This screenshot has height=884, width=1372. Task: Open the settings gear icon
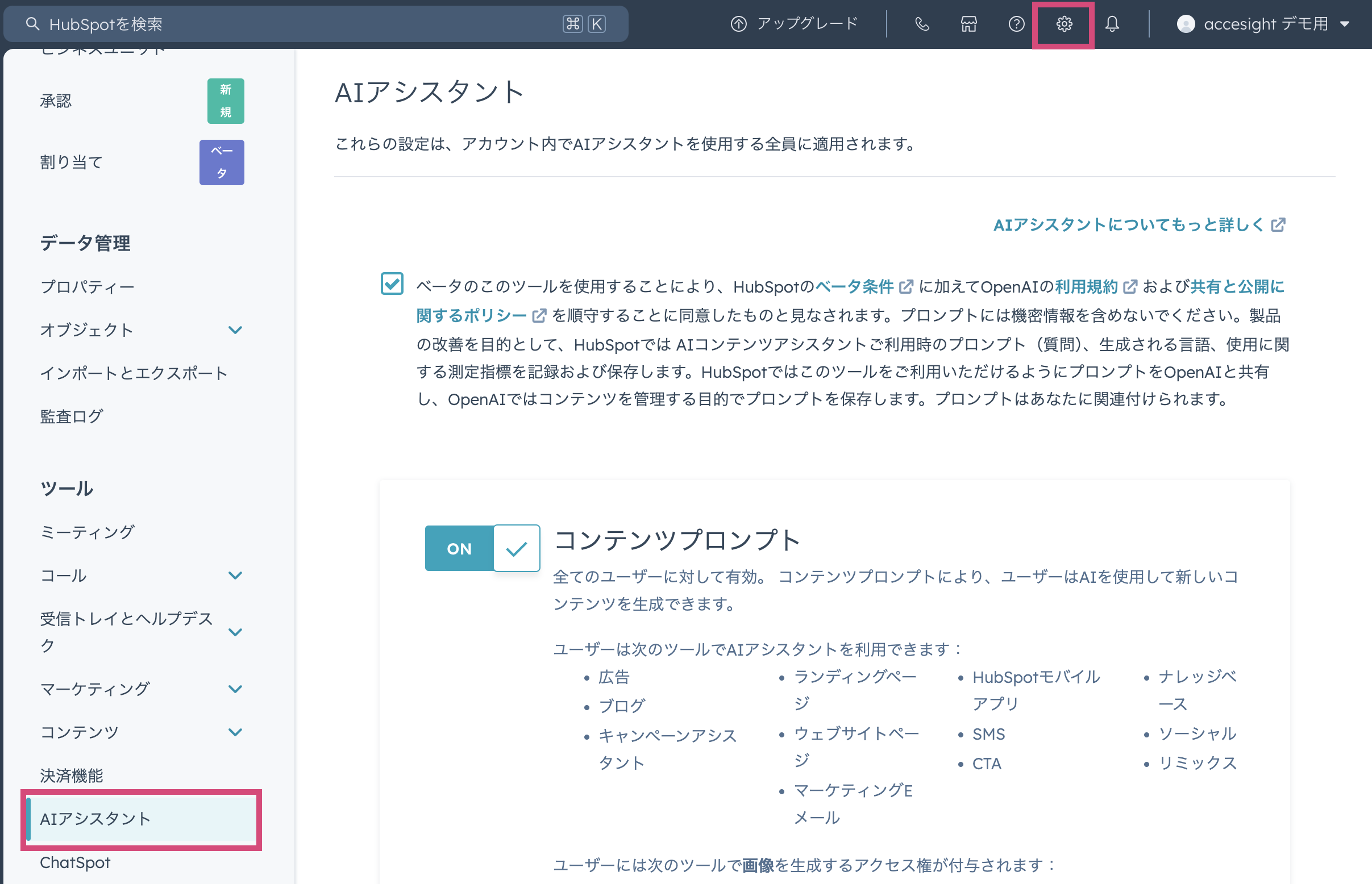(x=1064, y=24)
